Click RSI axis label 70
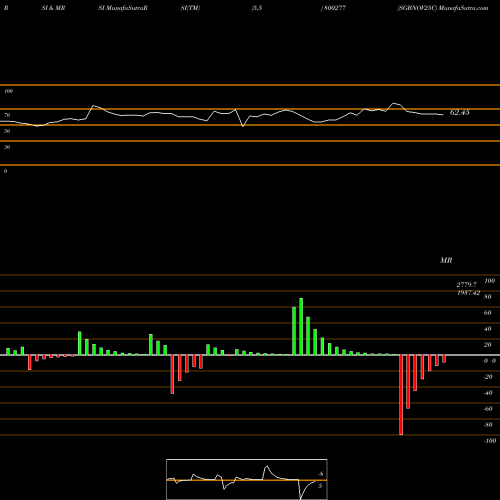Viewport: 500px width, 500px height. (7, 115)
